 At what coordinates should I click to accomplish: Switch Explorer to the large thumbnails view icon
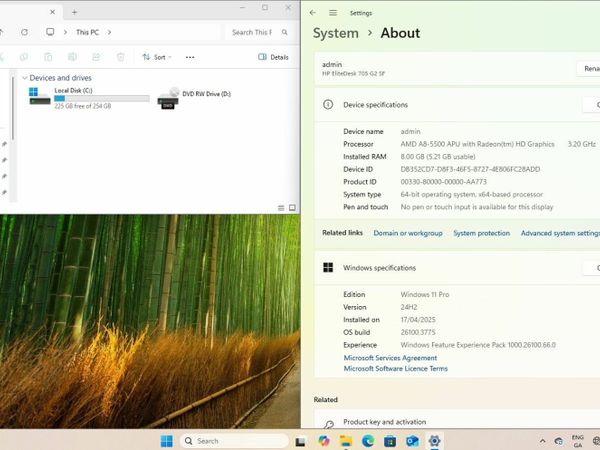coord(292,208)
